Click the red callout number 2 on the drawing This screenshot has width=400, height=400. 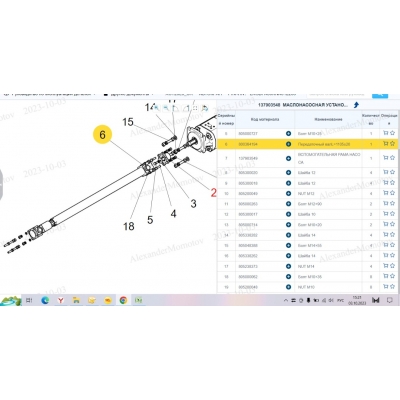coord(213,192)
